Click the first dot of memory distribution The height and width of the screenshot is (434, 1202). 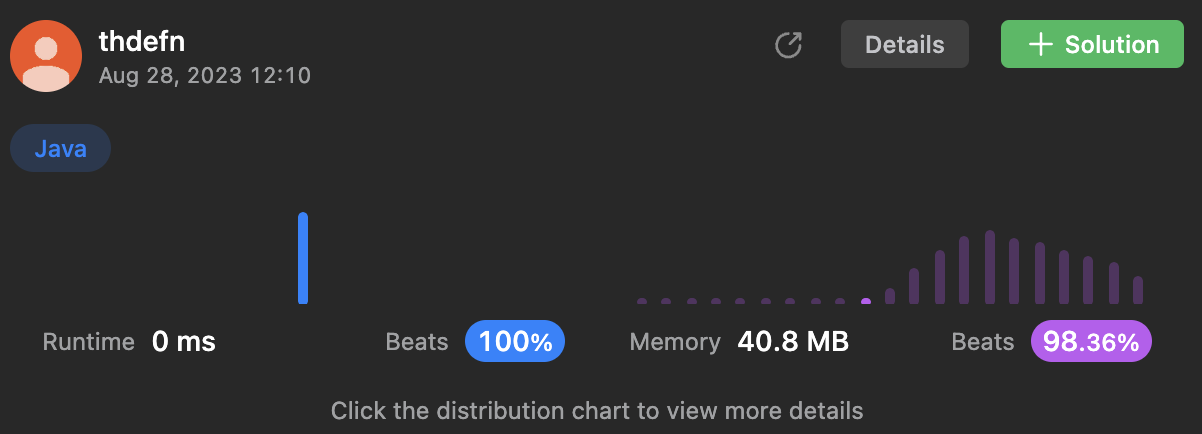point(642,300)
